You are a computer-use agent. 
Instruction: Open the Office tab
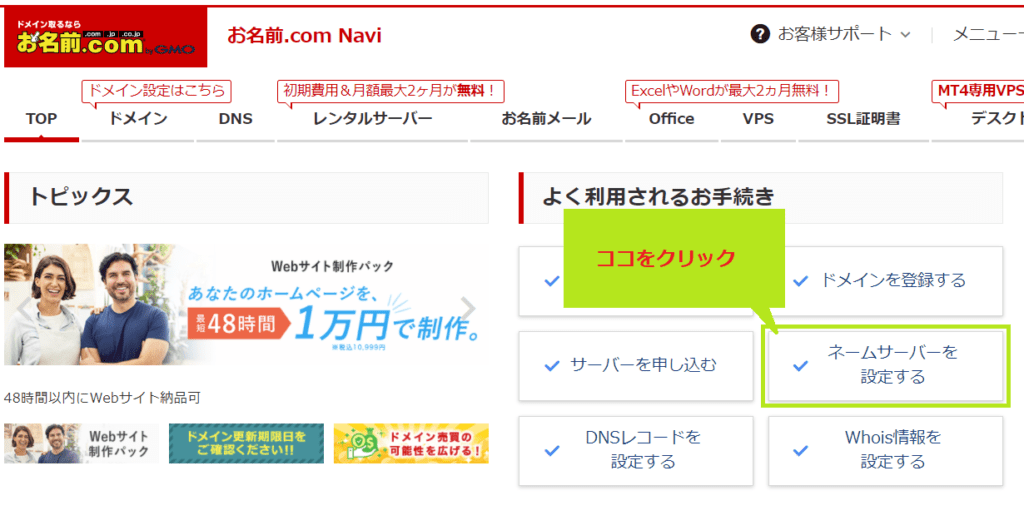(671, 119)
